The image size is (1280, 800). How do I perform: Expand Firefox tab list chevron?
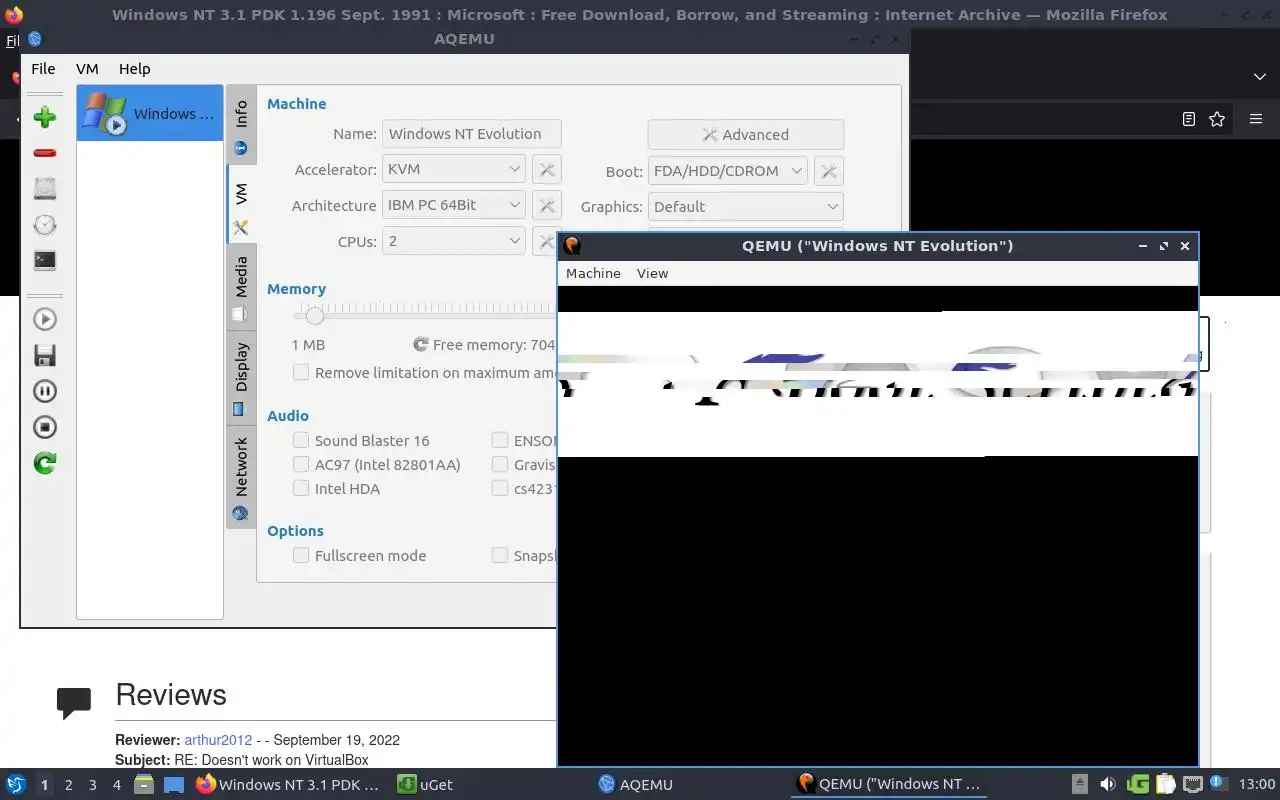(x=1259, y=77)
